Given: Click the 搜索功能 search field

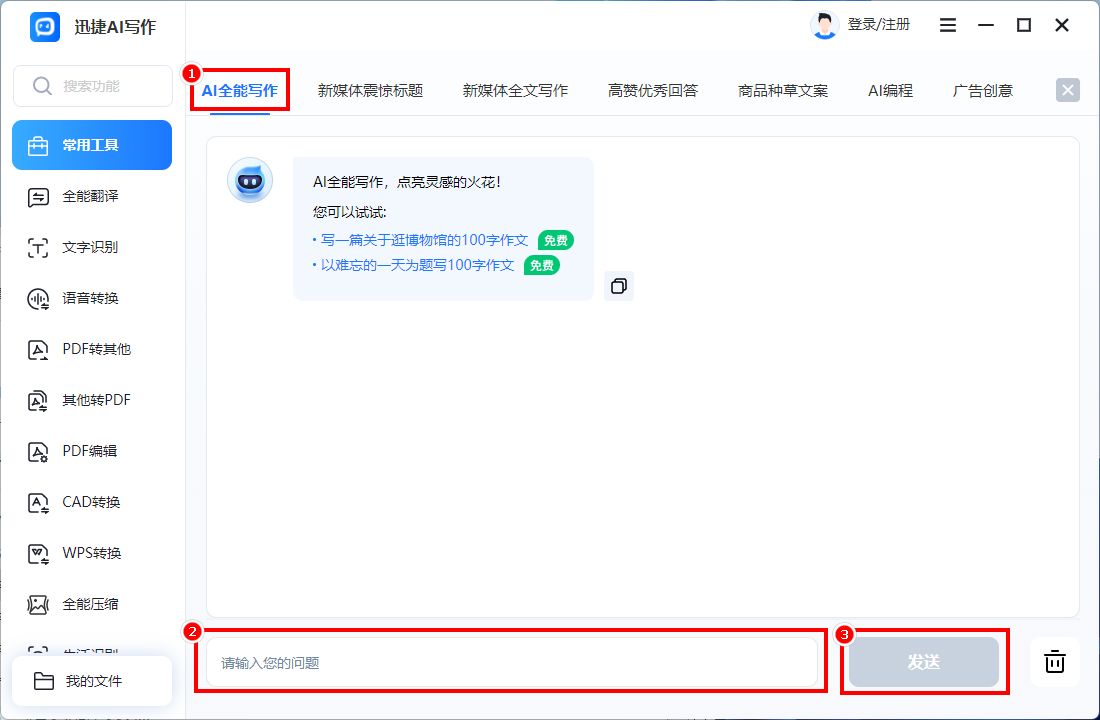Looking at the screenshot, I should tap(93, 86).
